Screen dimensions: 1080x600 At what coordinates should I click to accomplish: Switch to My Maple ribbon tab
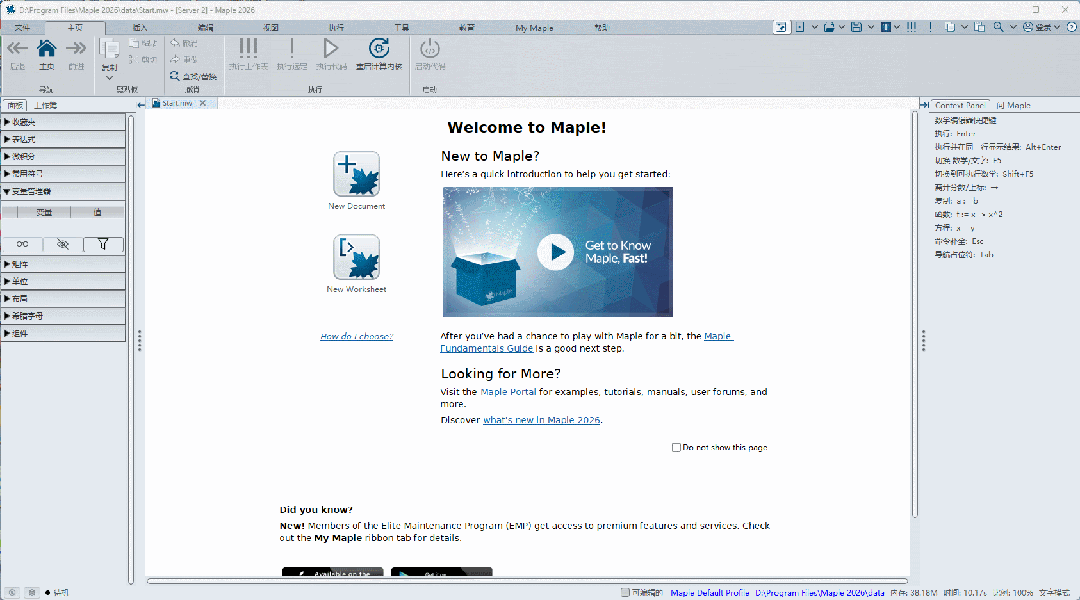534,28
